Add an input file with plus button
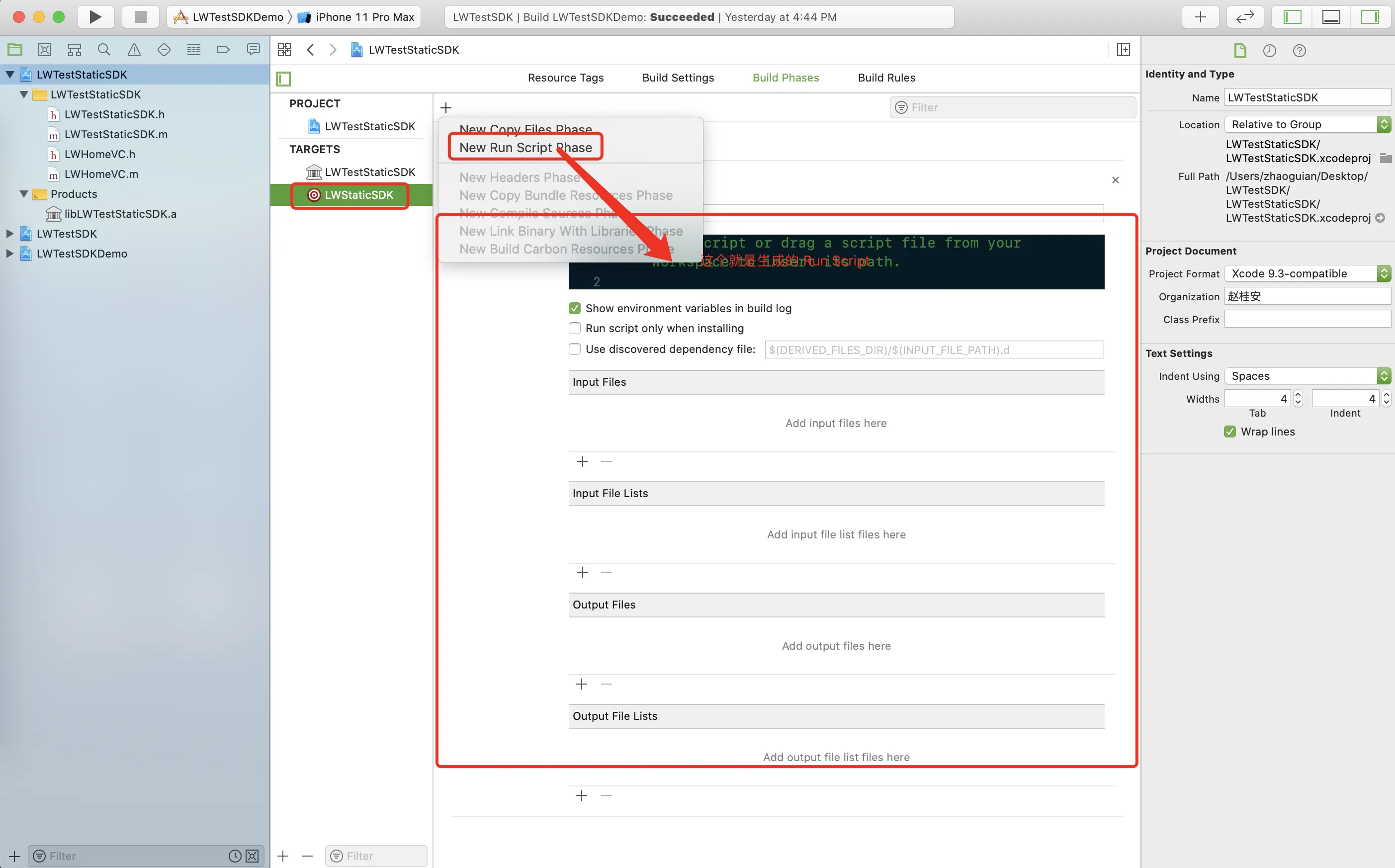 coord(582,461)
